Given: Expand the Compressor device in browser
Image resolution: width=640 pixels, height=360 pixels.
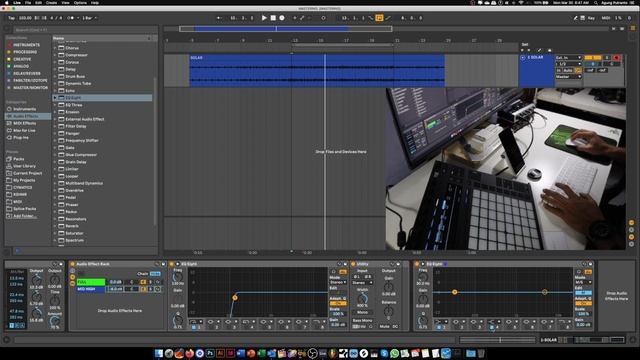Looking at the screenshot, I should [55, 55].
